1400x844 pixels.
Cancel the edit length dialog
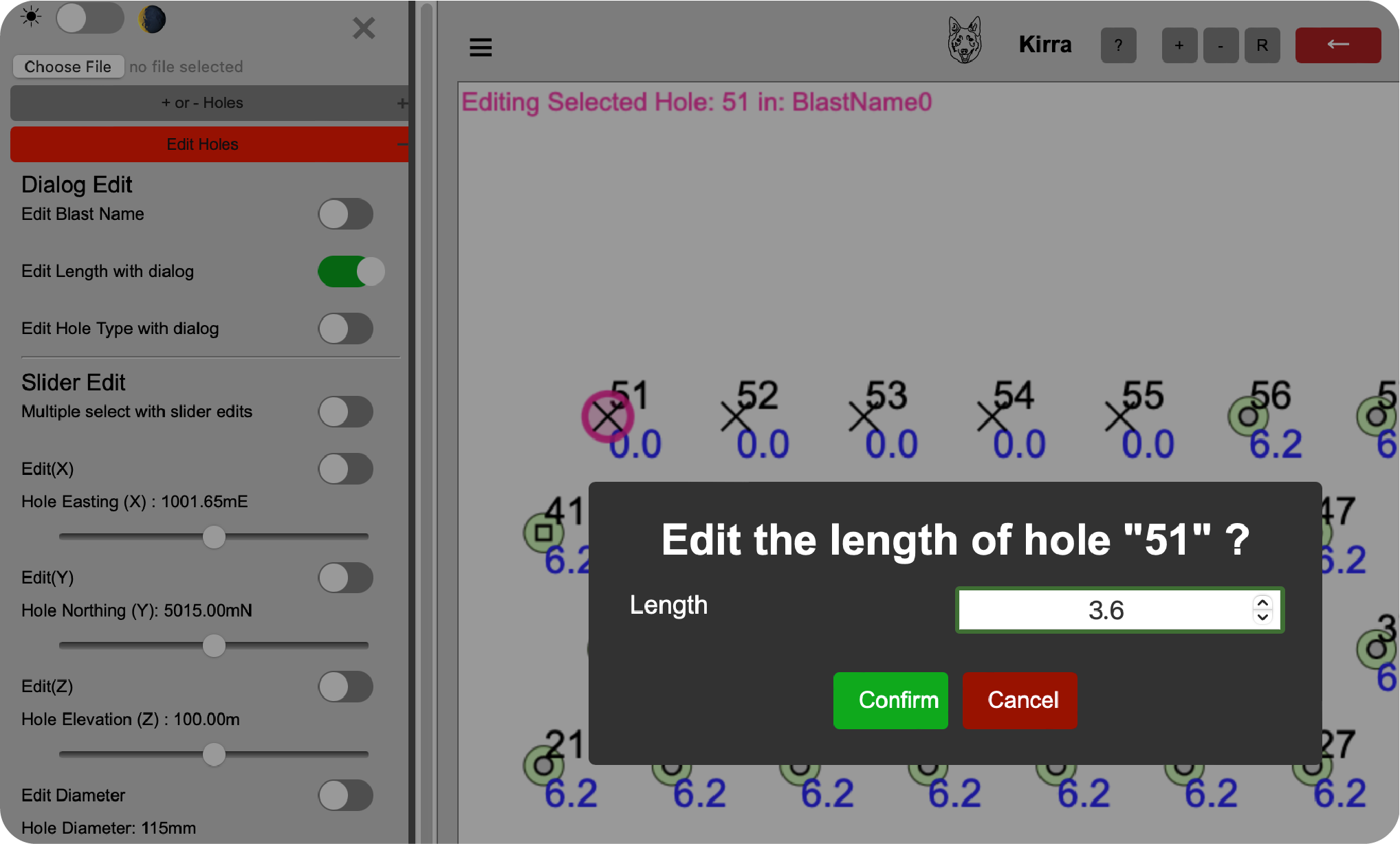point(1020,700)
